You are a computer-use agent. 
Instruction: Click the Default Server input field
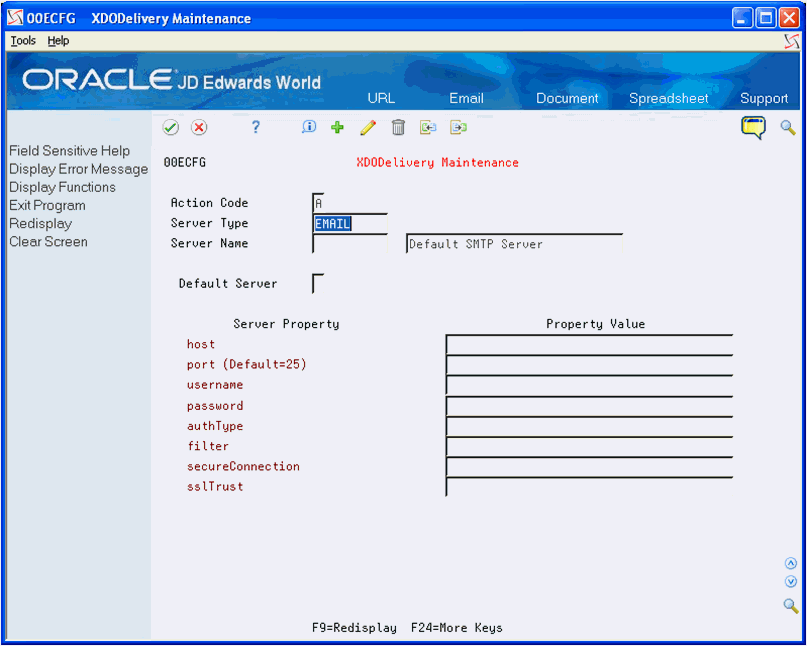pos(318,284)
